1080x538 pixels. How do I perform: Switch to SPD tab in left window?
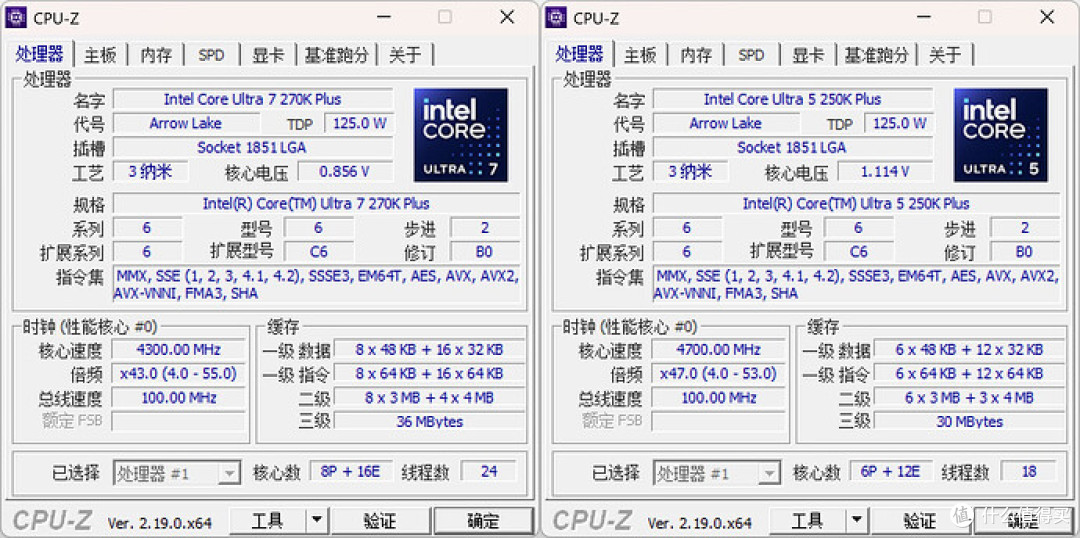[x=211, y=55]
